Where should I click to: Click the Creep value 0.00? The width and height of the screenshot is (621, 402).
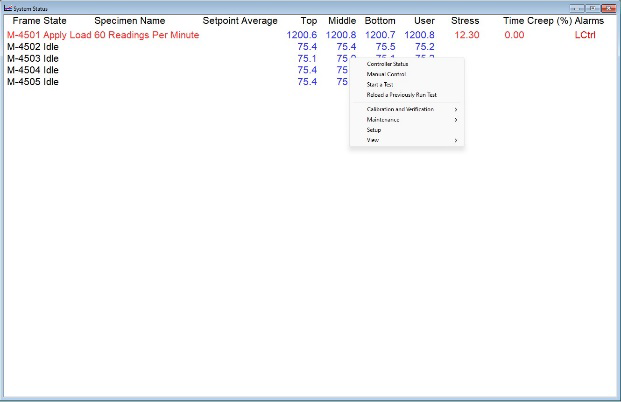[514, 35]
